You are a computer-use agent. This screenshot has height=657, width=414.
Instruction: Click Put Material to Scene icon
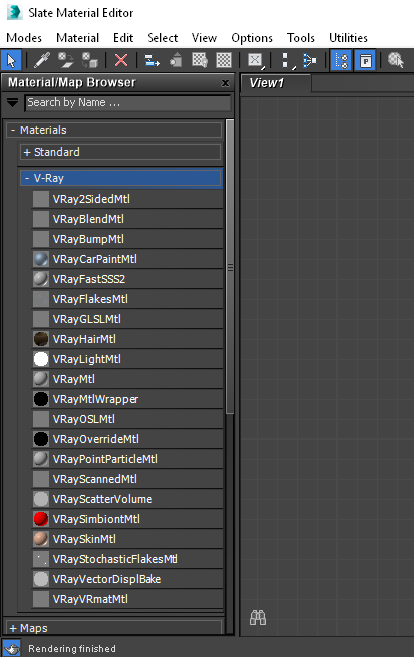click(65, 60)
